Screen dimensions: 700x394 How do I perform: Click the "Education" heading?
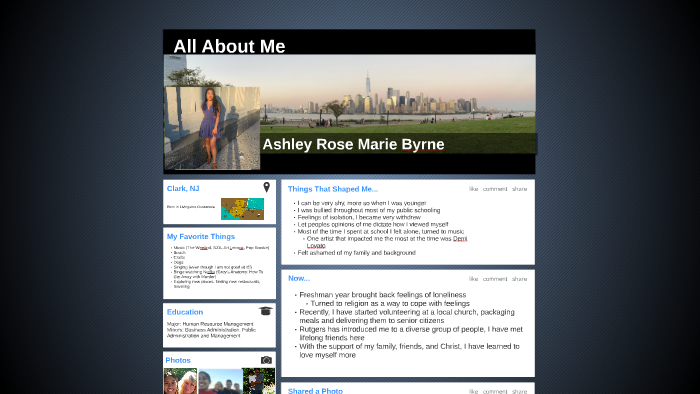pos(185,312)
